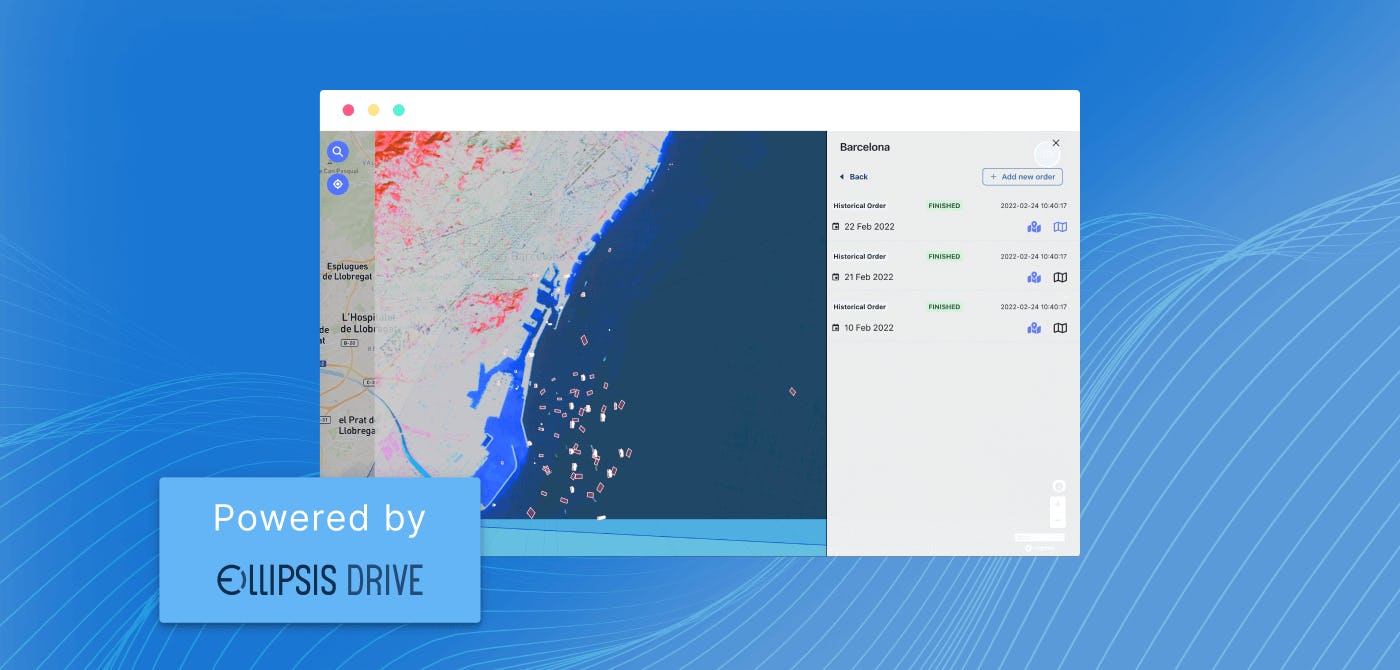Open detections map pin for 22 Feb 2022
The image size is (1400, 670).
[x=1034, y=227]
